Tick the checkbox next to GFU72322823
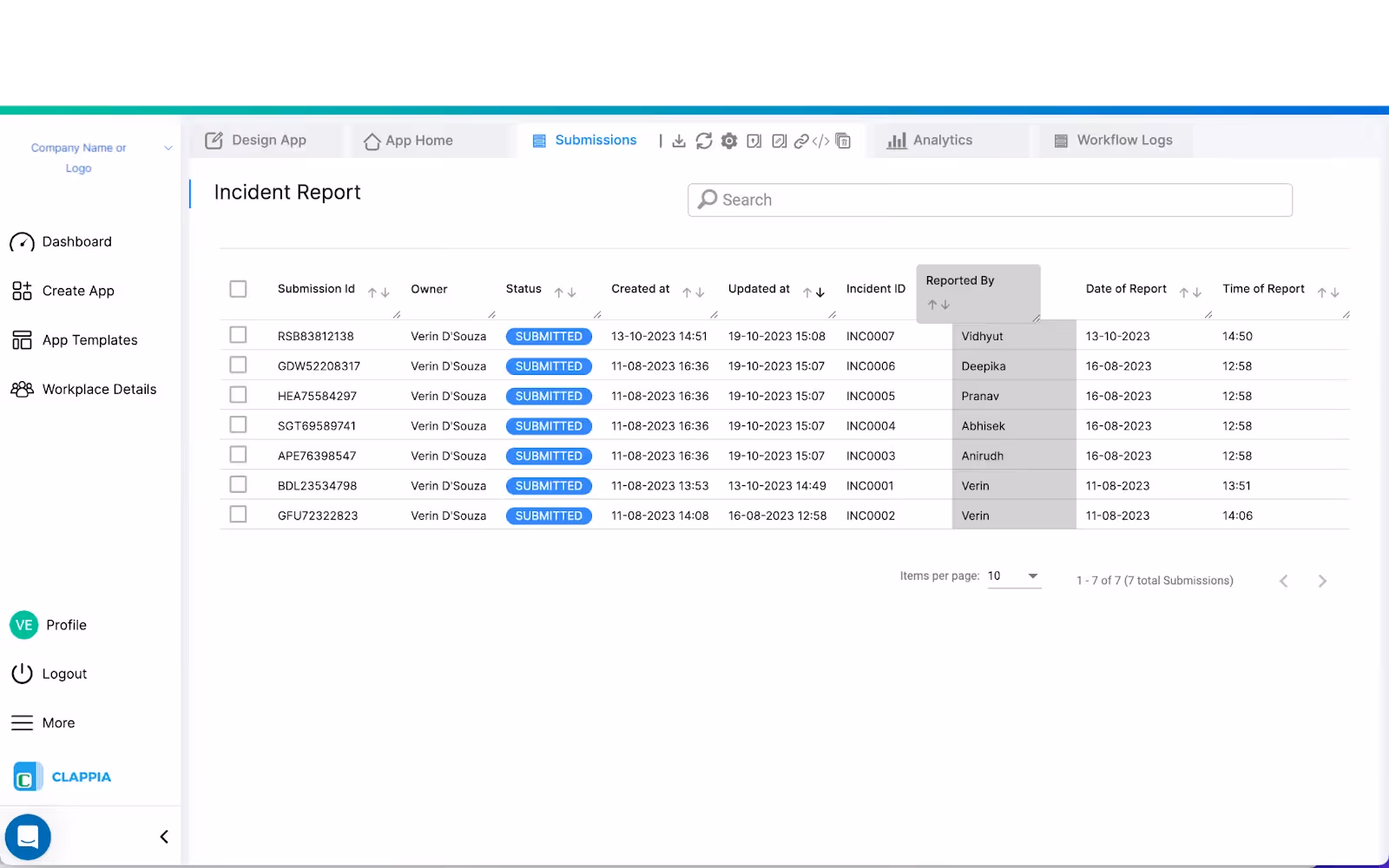This screenshot has width=1389, height=868. [x=238, y=514]
